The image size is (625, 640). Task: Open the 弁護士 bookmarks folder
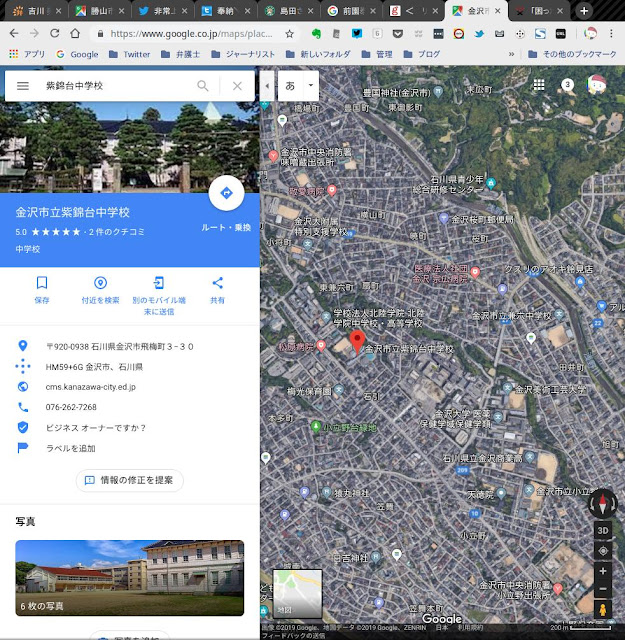click(180, 54)
